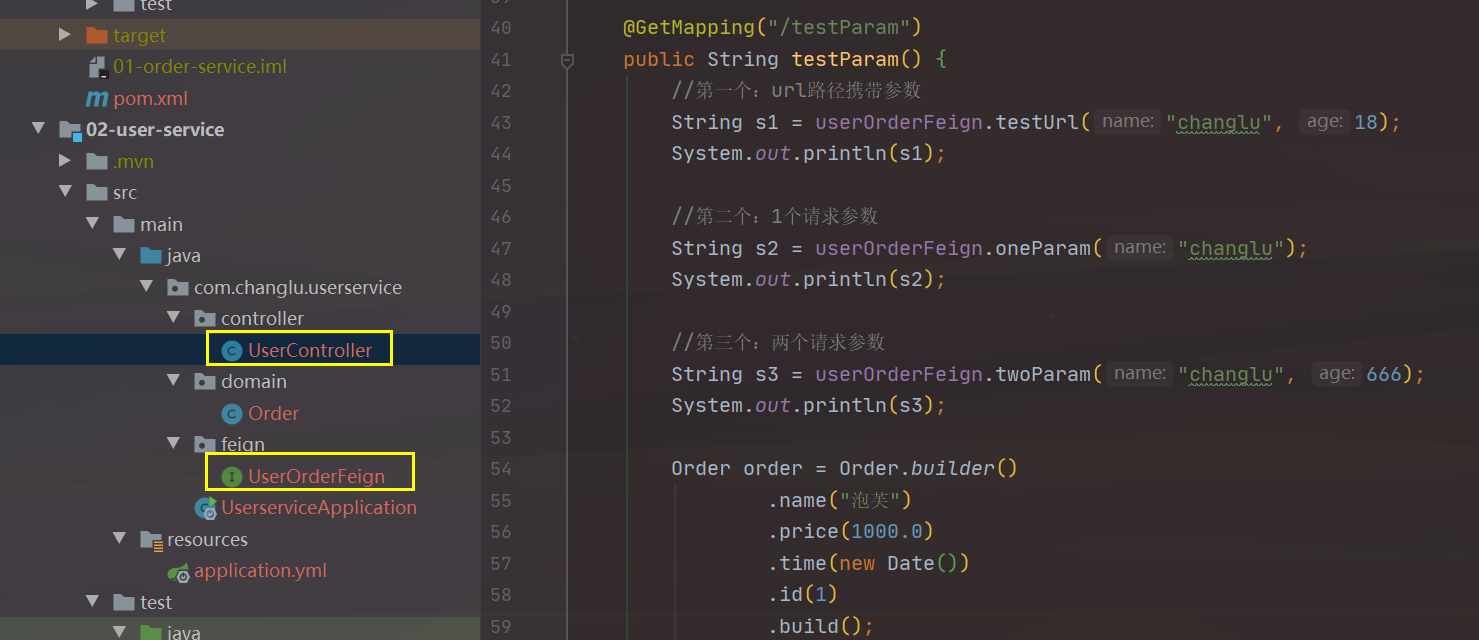Click line number 40 in the gutter
Screen dimensions: 1479x640
tap(500, 27)
